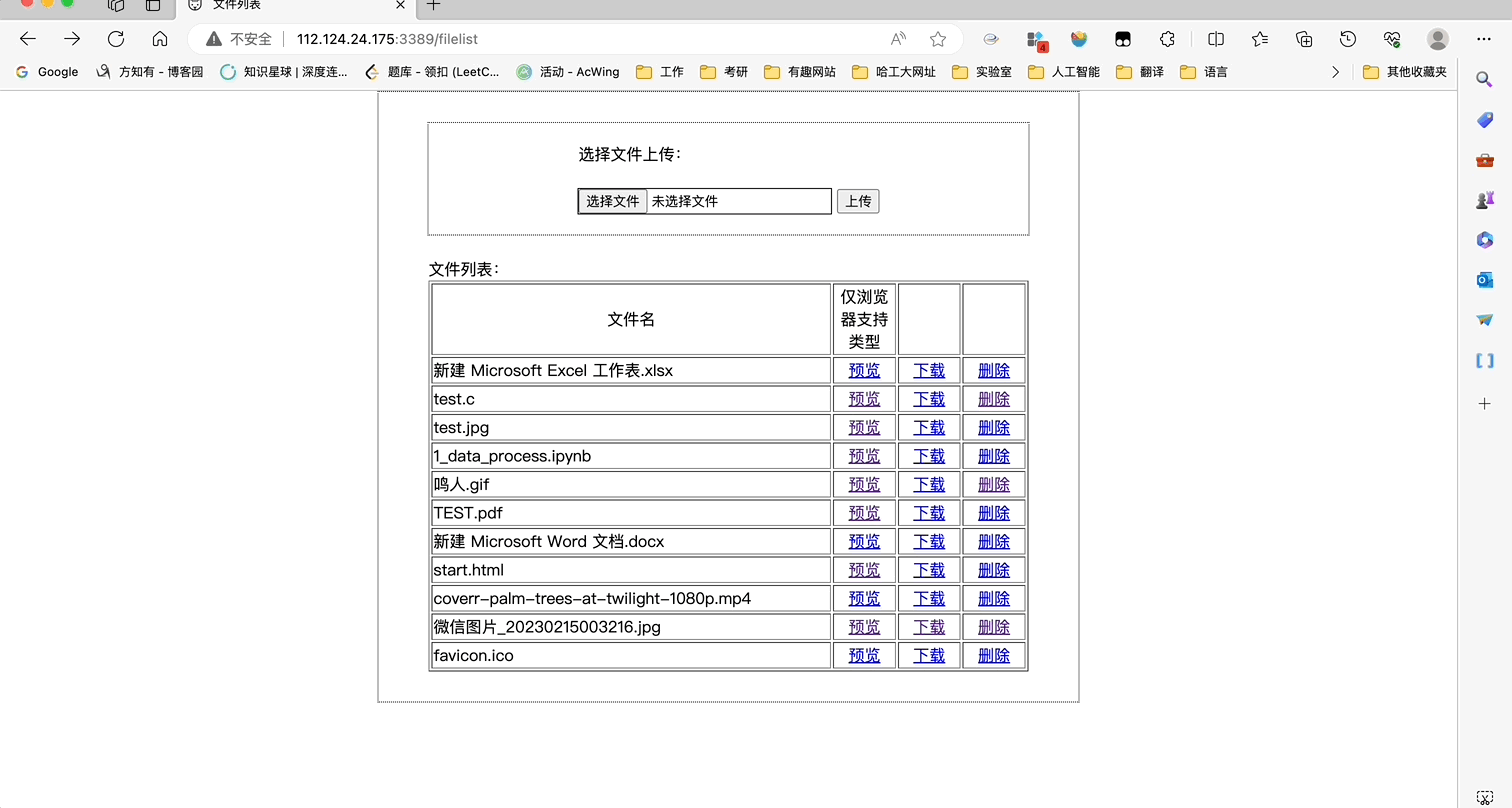The image size is (1512, 808).
Task: Expand the 人工智能 bookmarks folder
Action: tap(1064, 72)
